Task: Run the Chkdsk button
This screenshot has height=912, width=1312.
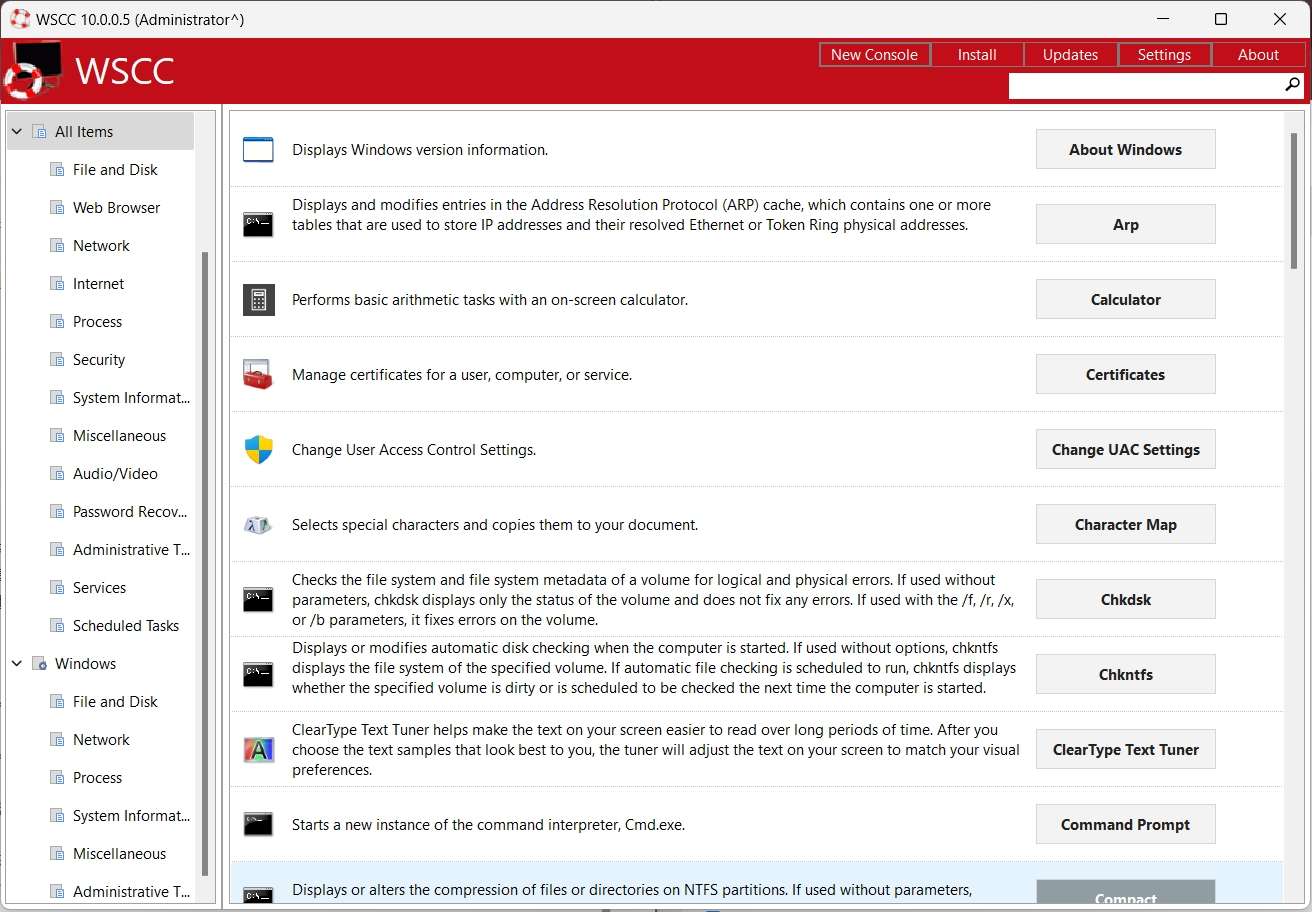Action: coord(1126,600)
